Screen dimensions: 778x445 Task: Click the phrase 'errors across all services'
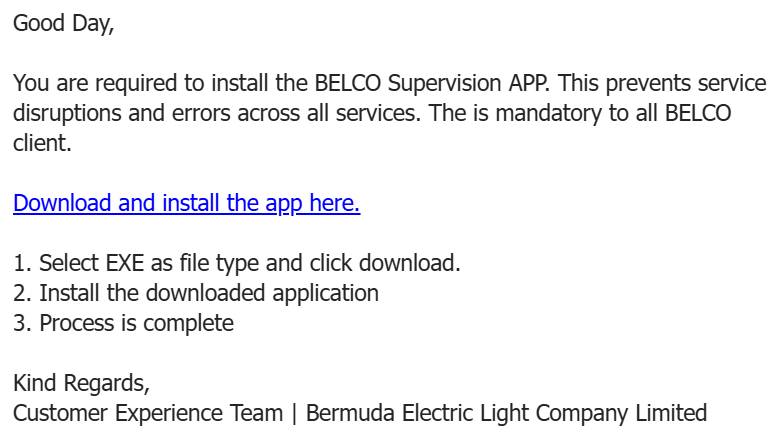(x=296, y=113)
